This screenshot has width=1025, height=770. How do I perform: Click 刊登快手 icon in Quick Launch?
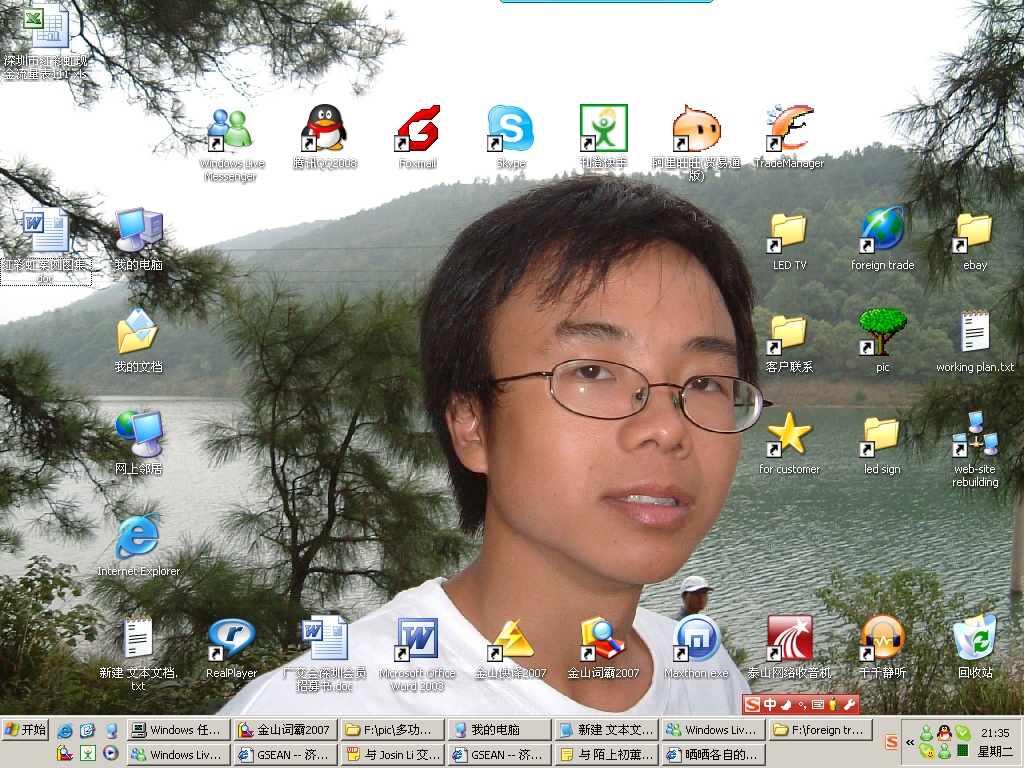pyautogui.click(x=88, y=753)
